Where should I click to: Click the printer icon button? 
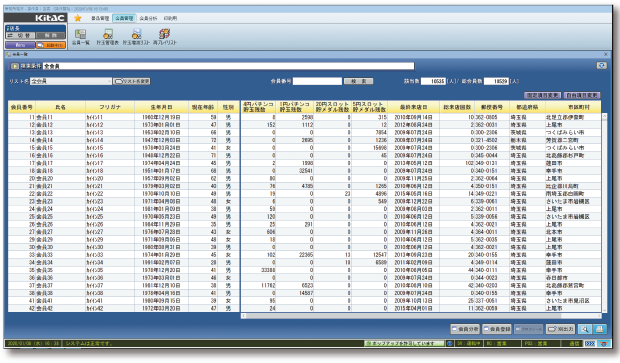click(x=600, y=329)
